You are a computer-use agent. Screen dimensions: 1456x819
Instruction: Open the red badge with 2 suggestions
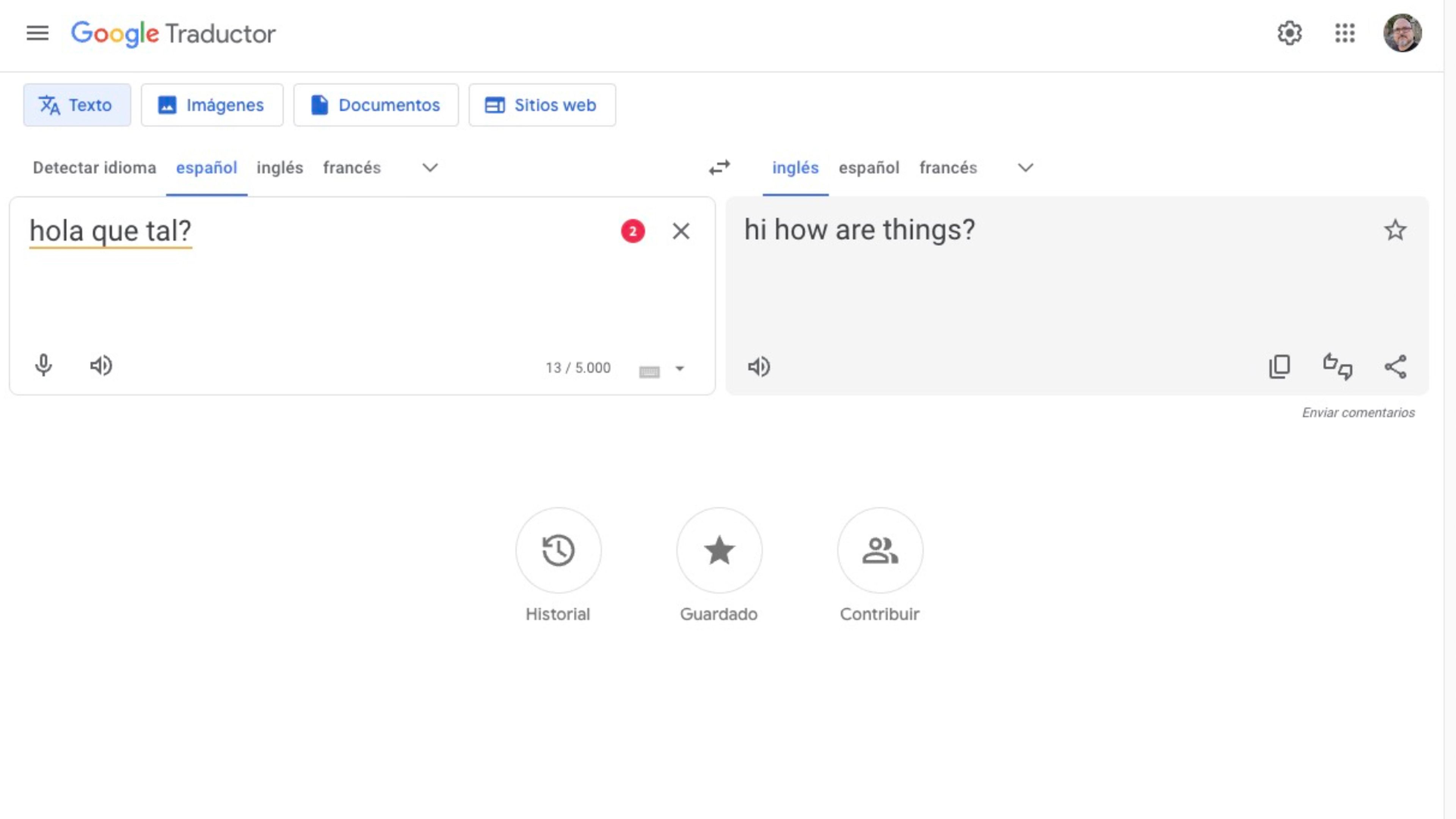coord(632,231)
